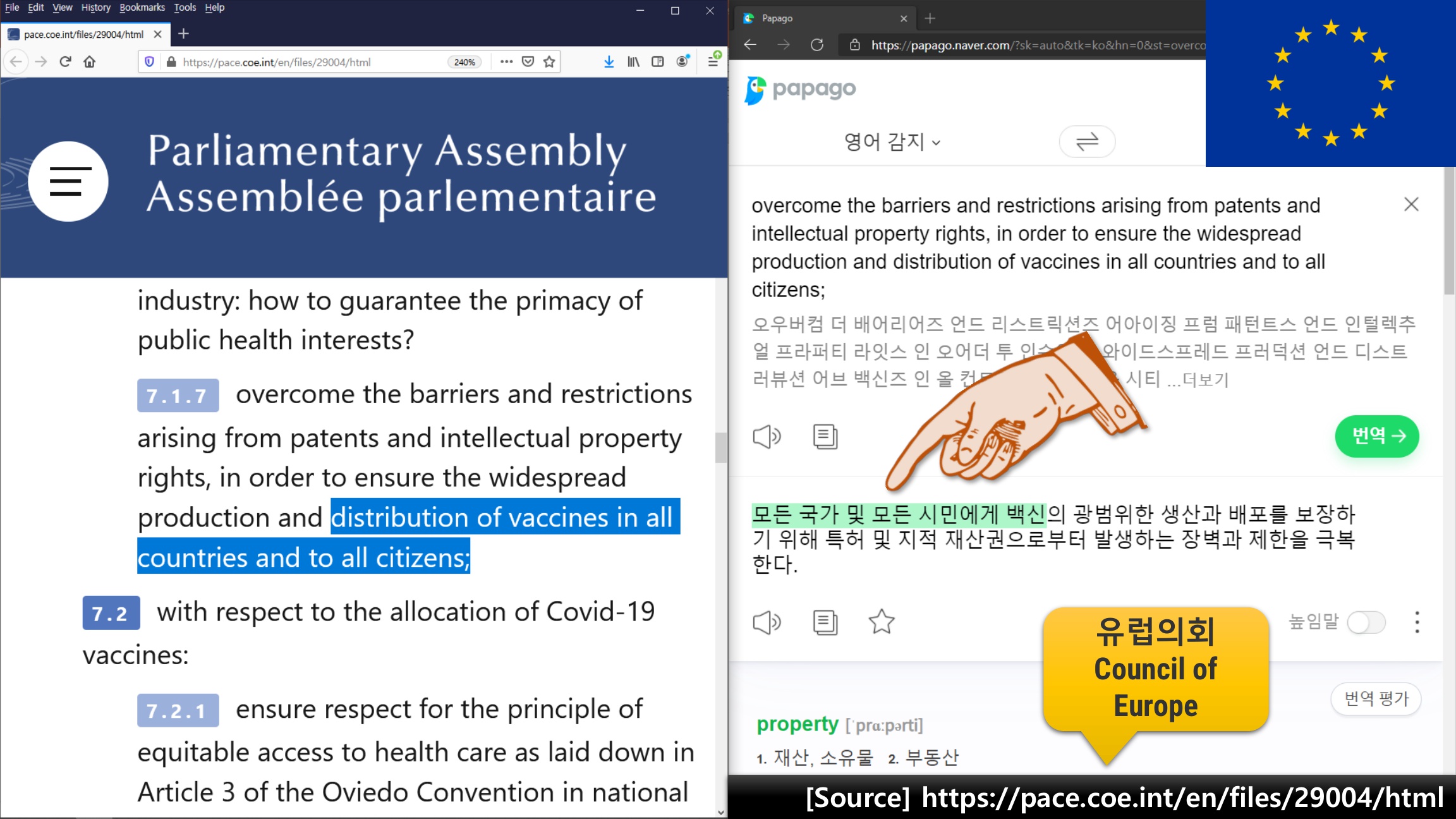1456x819 pixels.
Task: Open Firefox account icon
Action: (682, 61)
